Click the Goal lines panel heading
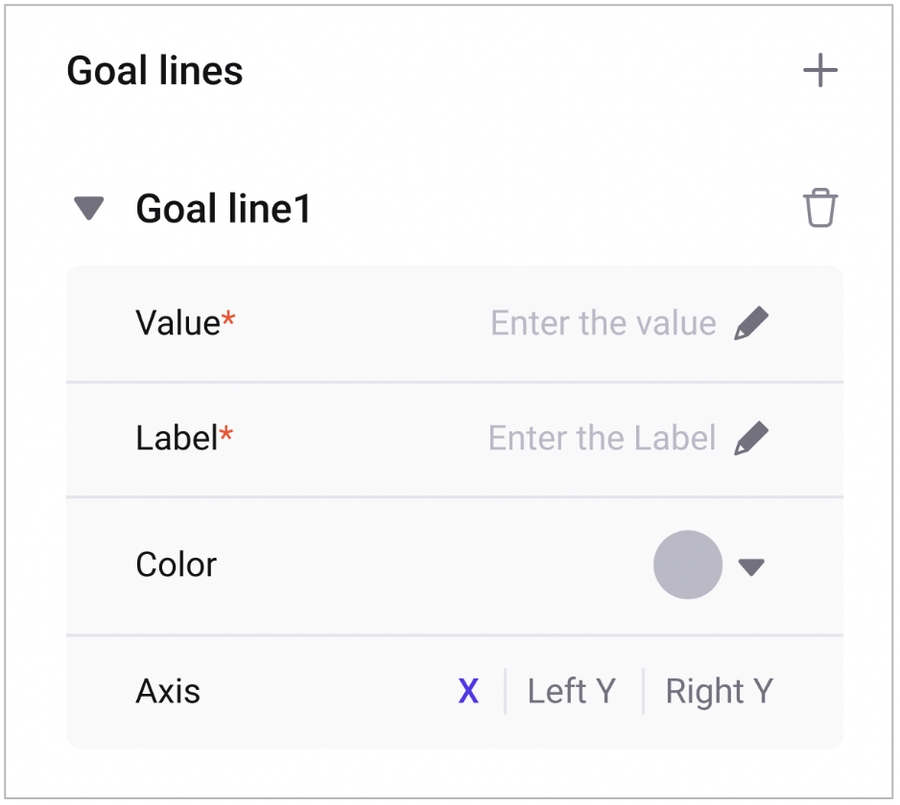This screenshot has width=900, height=805. (155, 71)
